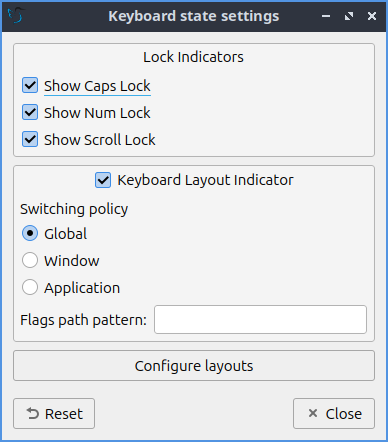The width and height of the screenshot is (388, 442).
Task: Click the Reset button label
Action: (x=64, y=414)
